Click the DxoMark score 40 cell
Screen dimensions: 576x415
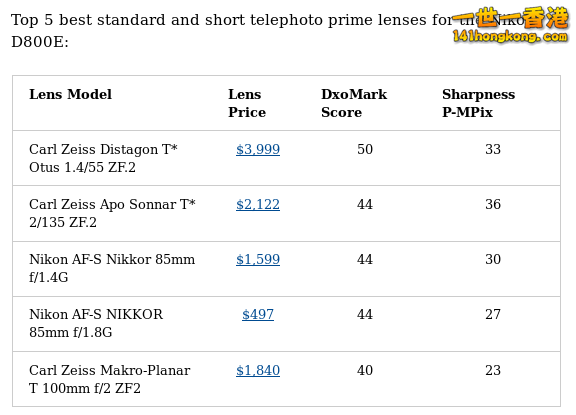tap(365, 371)
